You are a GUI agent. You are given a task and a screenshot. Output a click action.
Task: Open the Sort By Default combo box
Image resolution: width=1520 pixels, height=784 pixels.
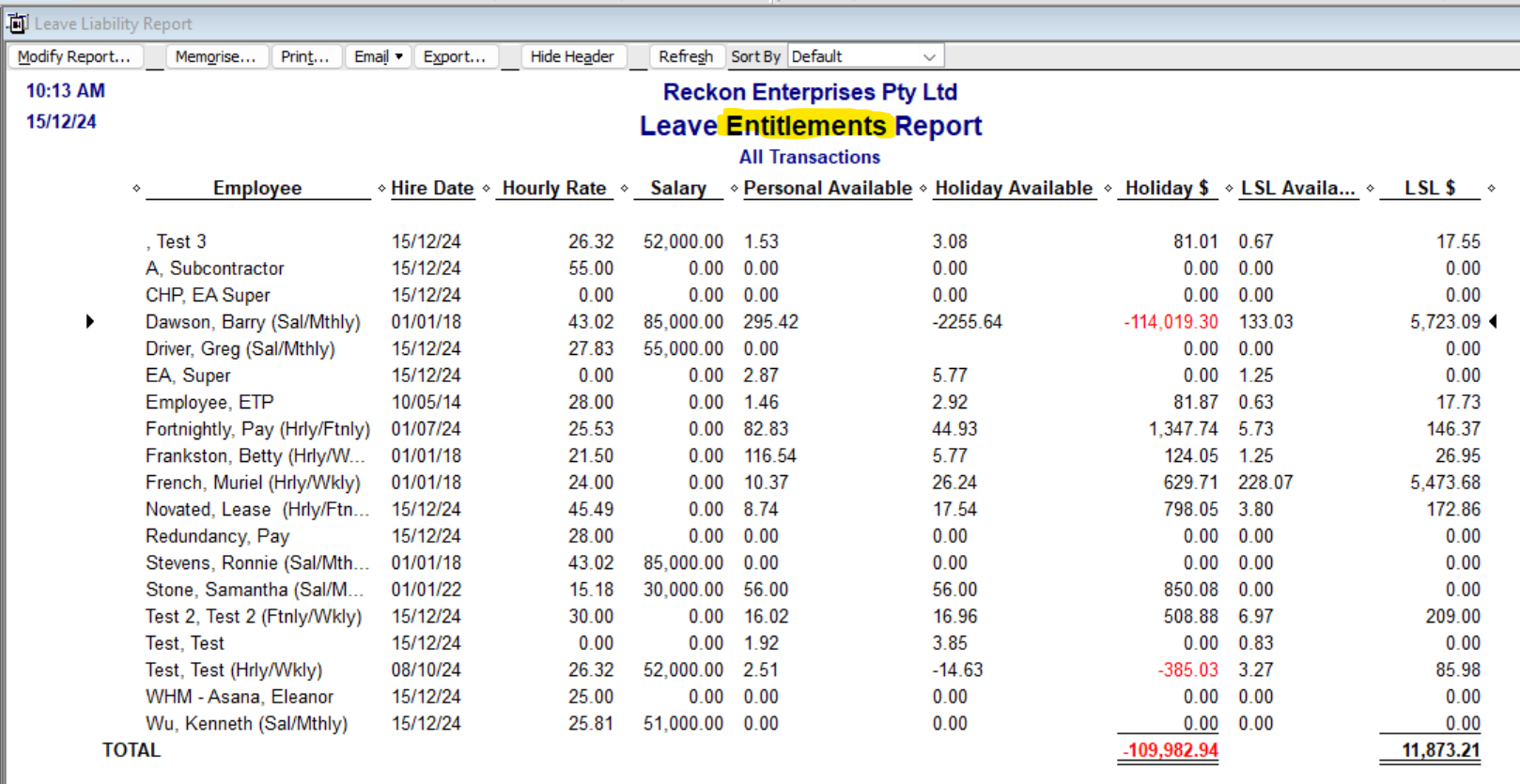point(864,56)
